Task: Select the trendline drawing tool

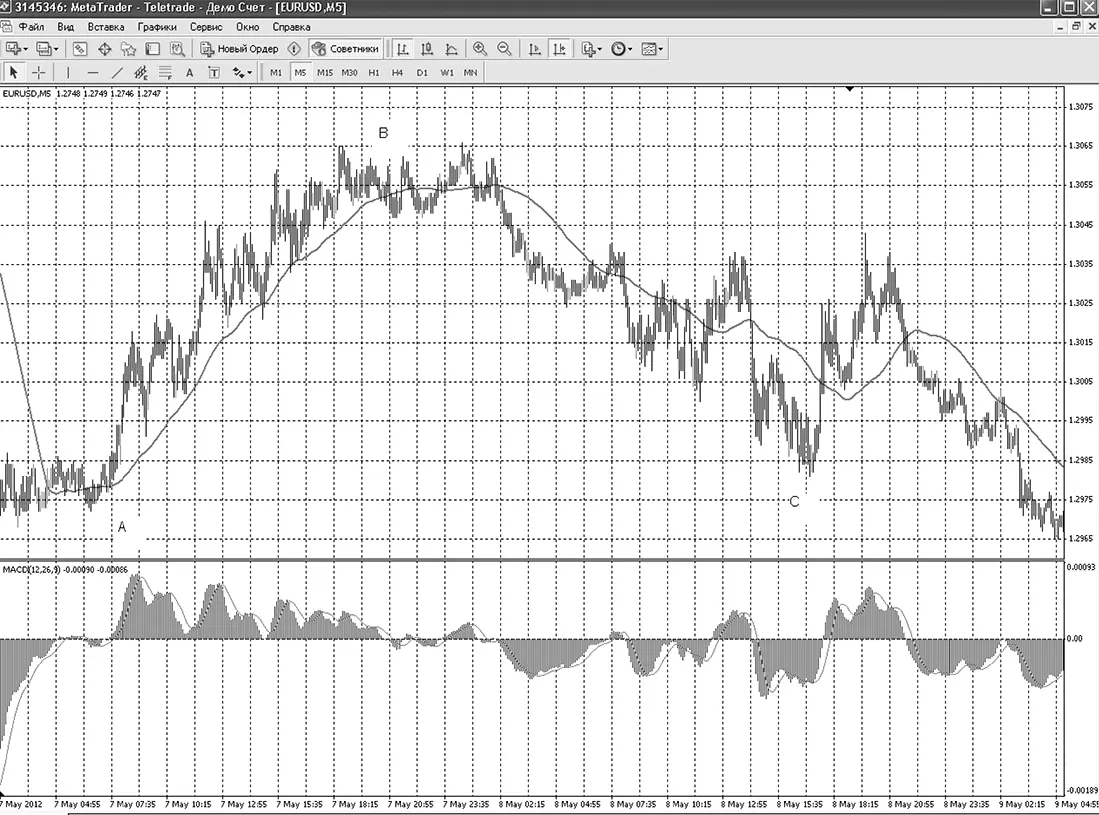Action: [x=117, y=72]
